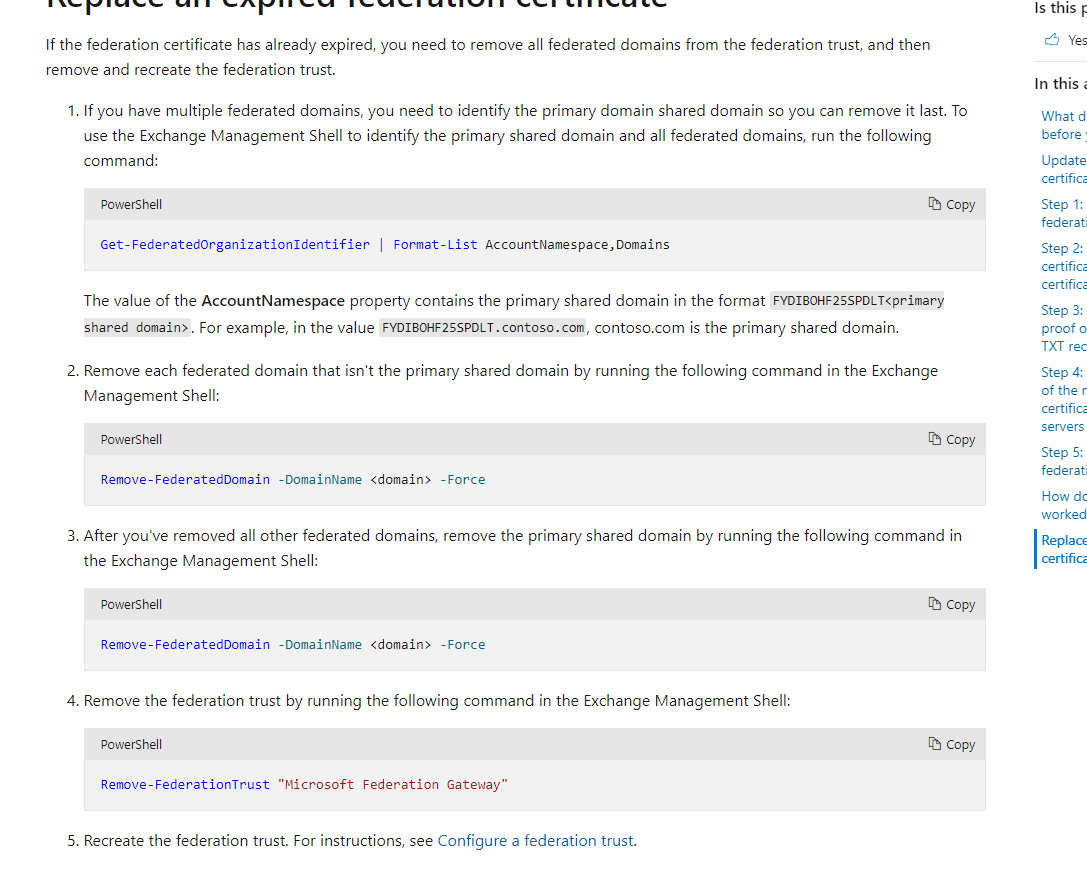Copy the Get-FederatedOrganizationIdentifier command
1087x871 pixels.
pyautogui.click(x=950, y=204)
